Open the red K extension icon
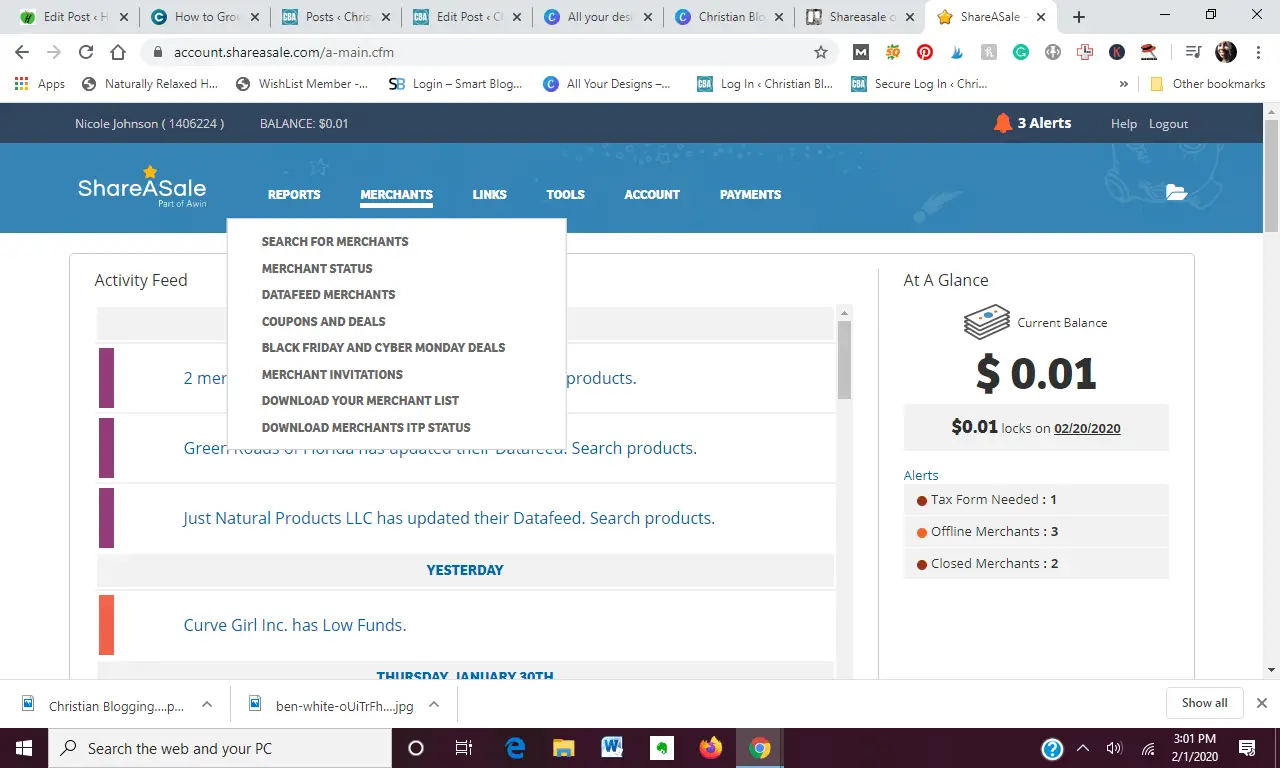The height and width of the screenshot is (768, 1280). (x=1117, y=52)
